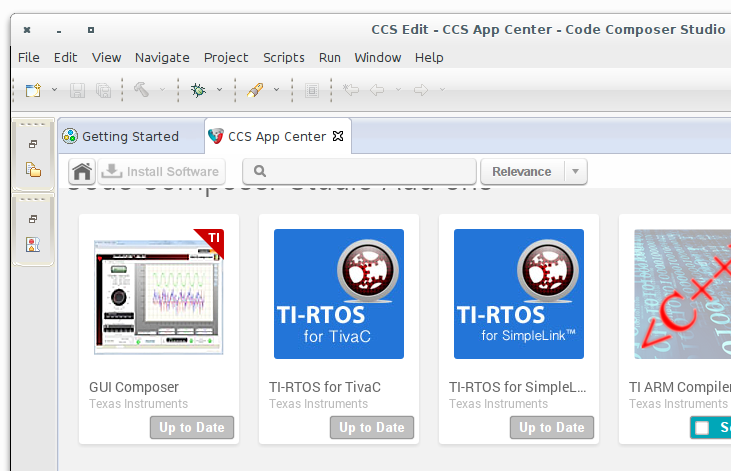Click Up to Date under GUI Composer
The width and height of the screenshot is (731, 471).
pyautogui.click(x=192, y=428)
